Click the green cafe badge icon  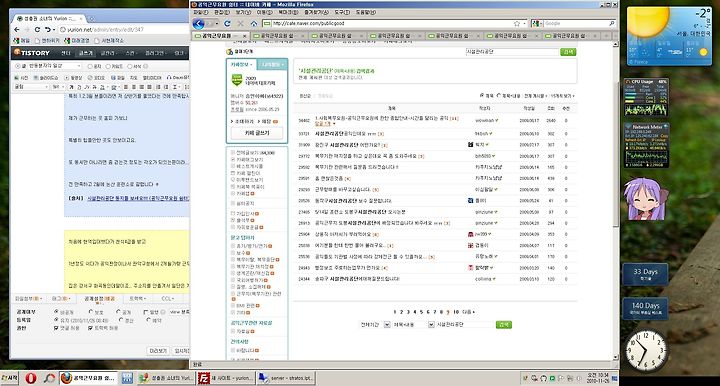237,80
